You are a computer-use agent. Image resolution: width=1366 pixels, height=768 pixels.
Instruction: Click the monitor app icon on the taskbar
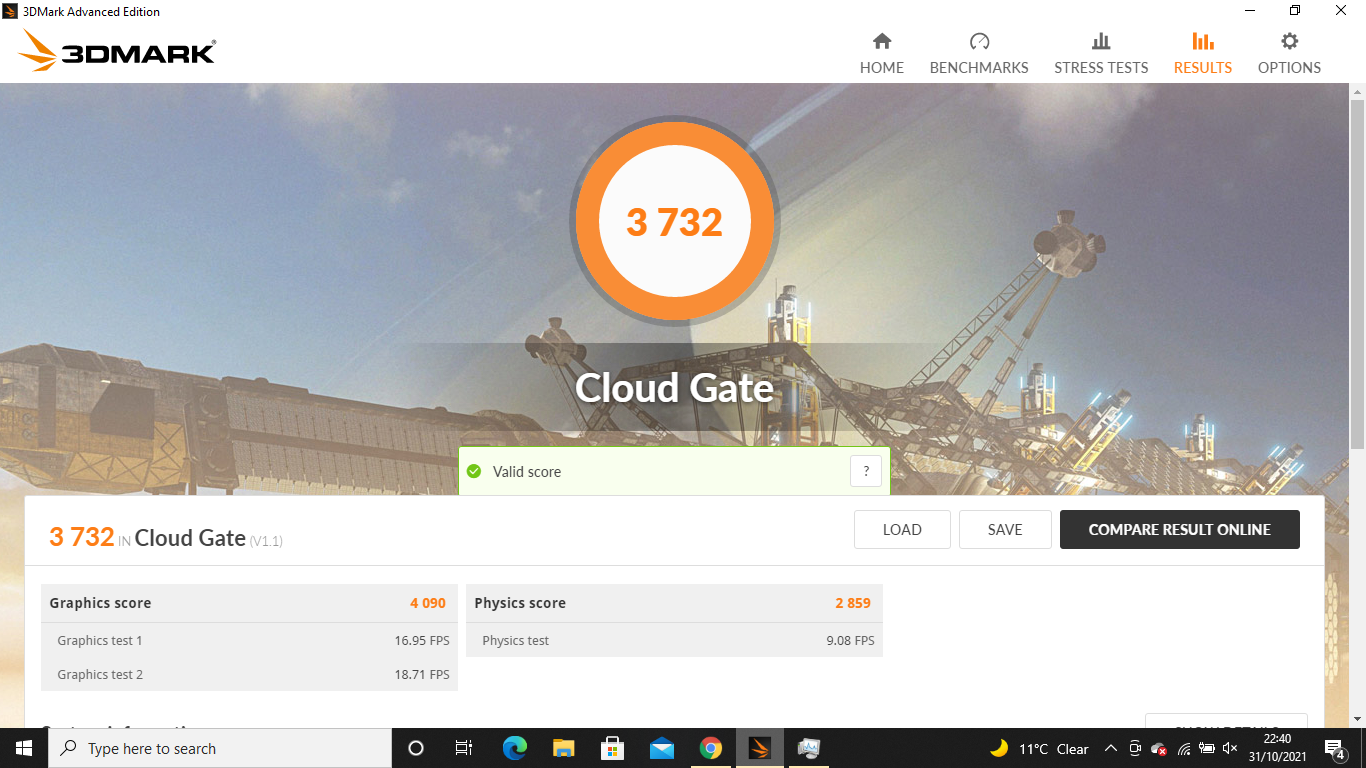click(x=809, y=748)
